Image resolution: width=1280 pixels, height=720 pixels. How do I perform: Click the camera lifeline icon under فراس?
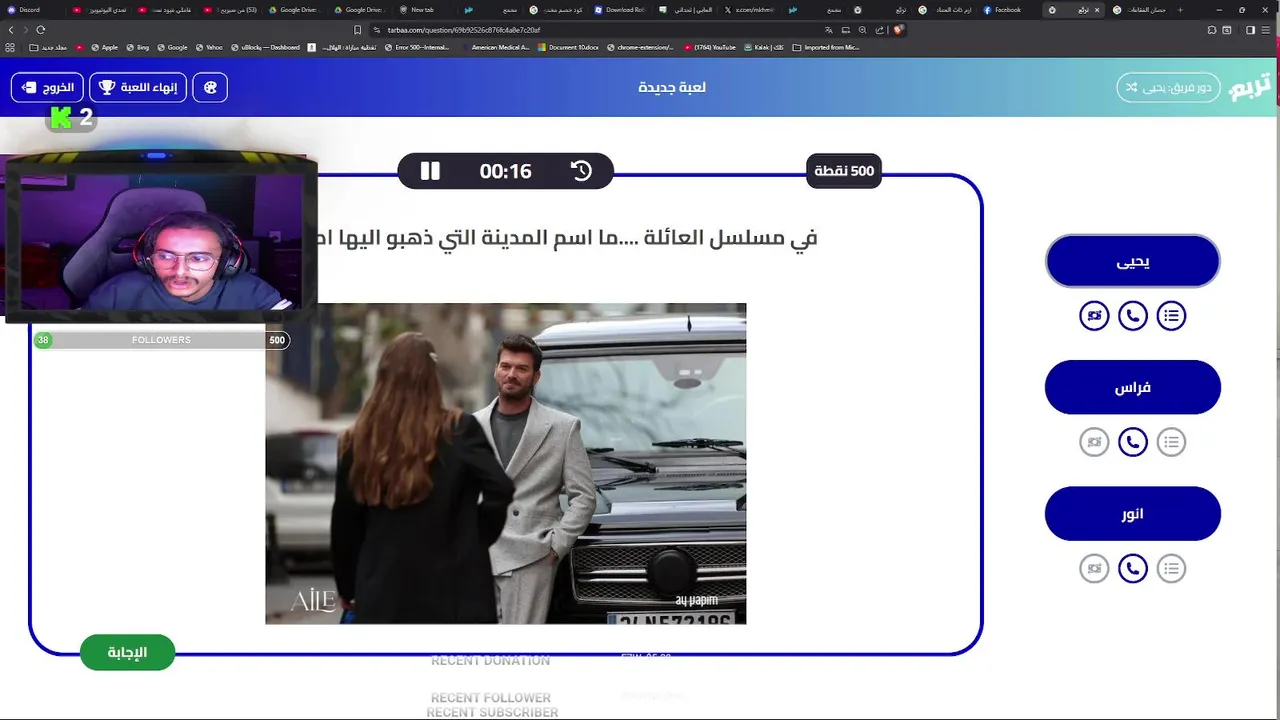pyautogui.click(x=1094, y=442)
